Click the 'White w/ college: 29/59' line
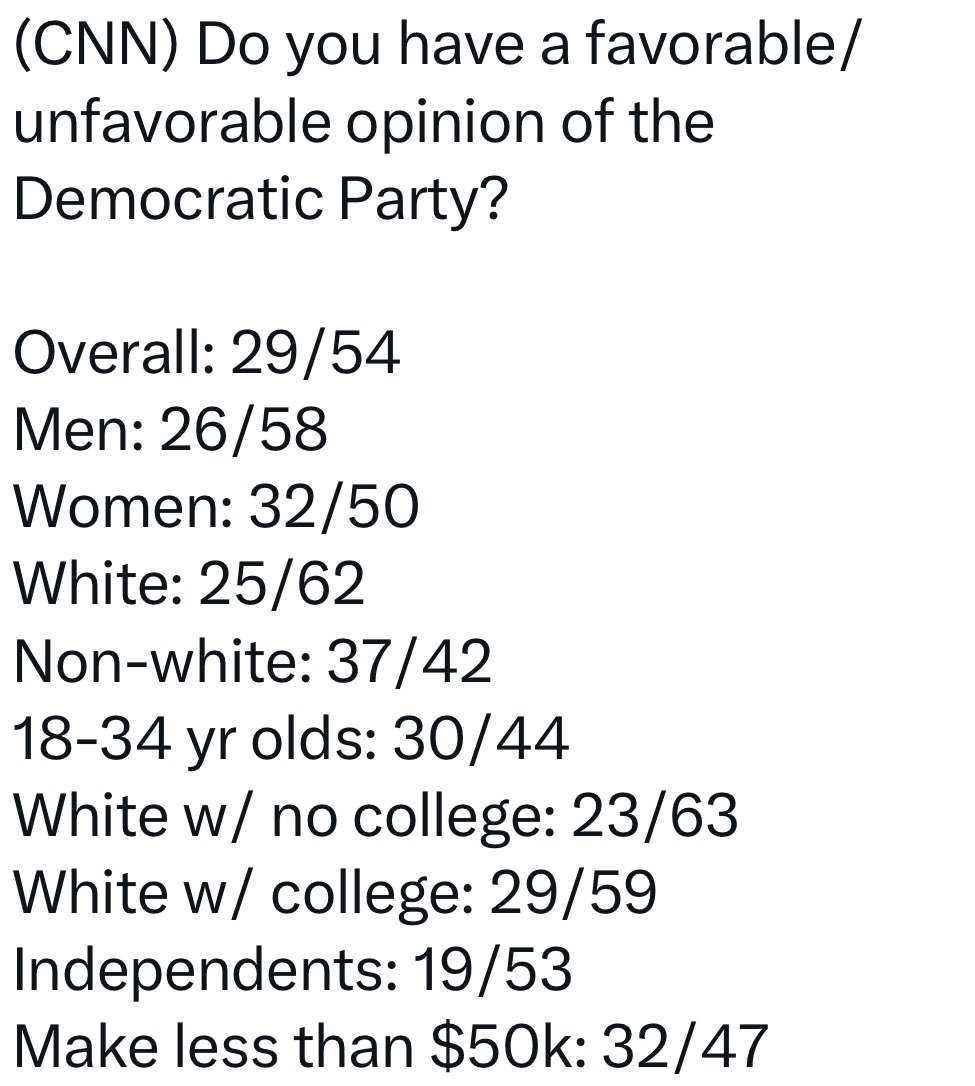 coord(335,893)
